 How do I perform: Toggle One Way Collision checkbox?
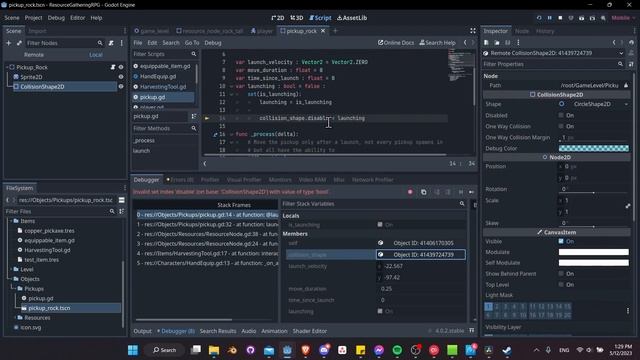[x=561, y=127]
